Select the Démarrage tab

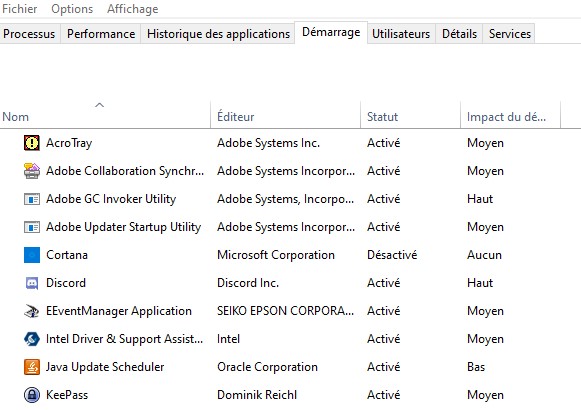tap(331, 33)
